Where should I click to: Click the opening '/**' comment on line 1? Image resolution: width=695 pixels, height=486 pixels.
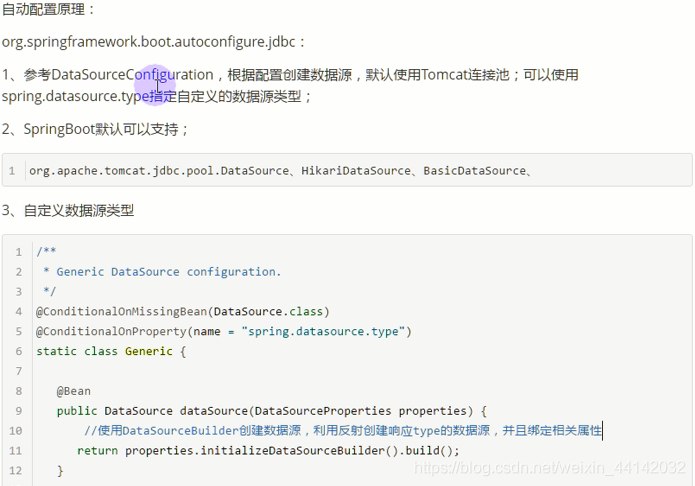(x=46, y=252)
